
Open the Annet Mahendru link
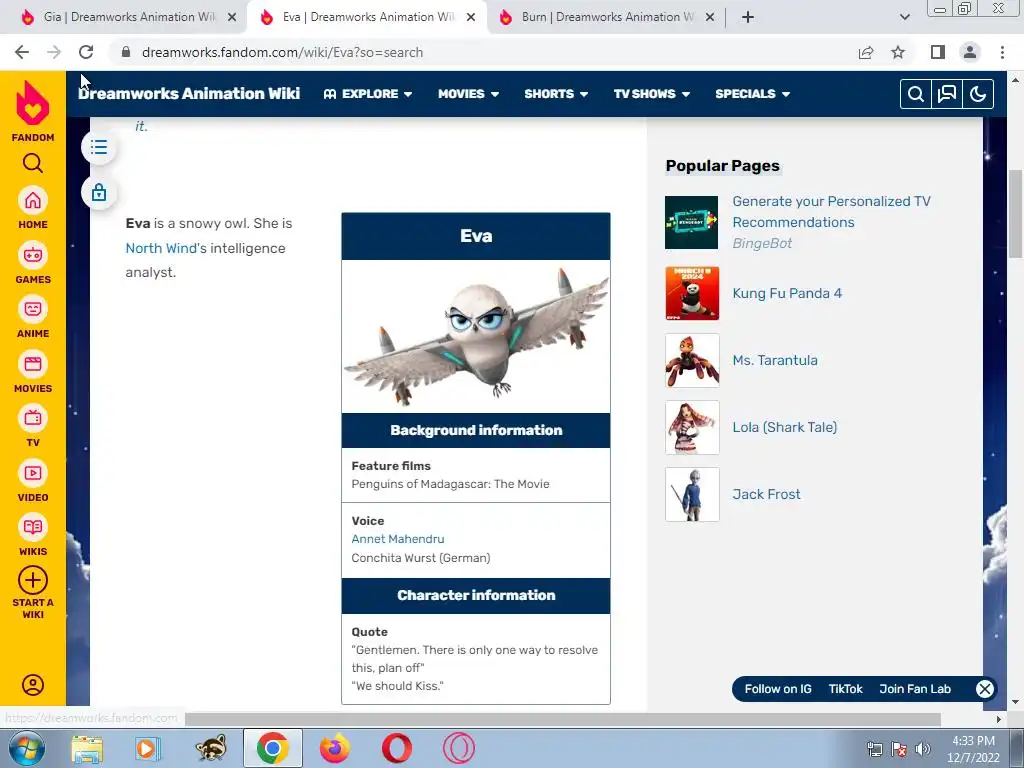pyautogui.click(x=398, y=539)
